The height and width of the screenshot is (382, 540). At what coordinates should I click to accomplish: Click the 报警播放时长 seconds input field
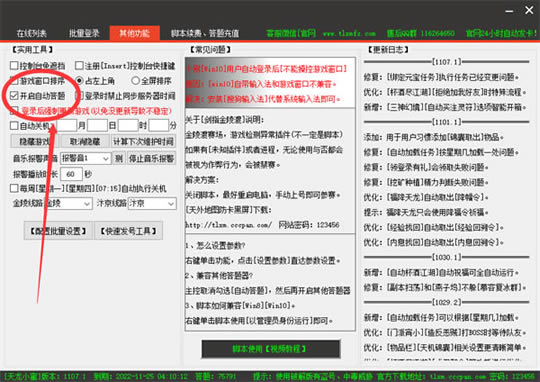pyautogui.click(x=71, y=174)
